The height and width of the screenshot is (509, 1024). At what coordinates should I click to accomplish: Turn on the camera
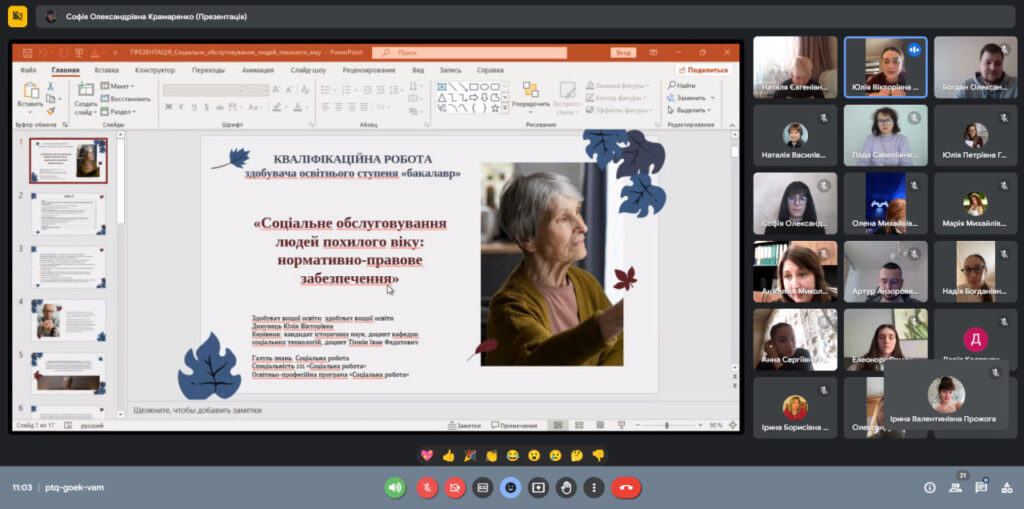click(x=455, y=487)
